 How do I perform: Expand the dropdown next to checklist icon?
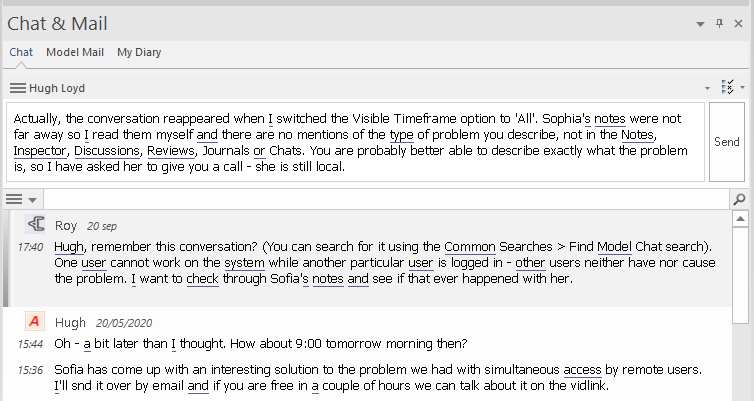[742, 88]
